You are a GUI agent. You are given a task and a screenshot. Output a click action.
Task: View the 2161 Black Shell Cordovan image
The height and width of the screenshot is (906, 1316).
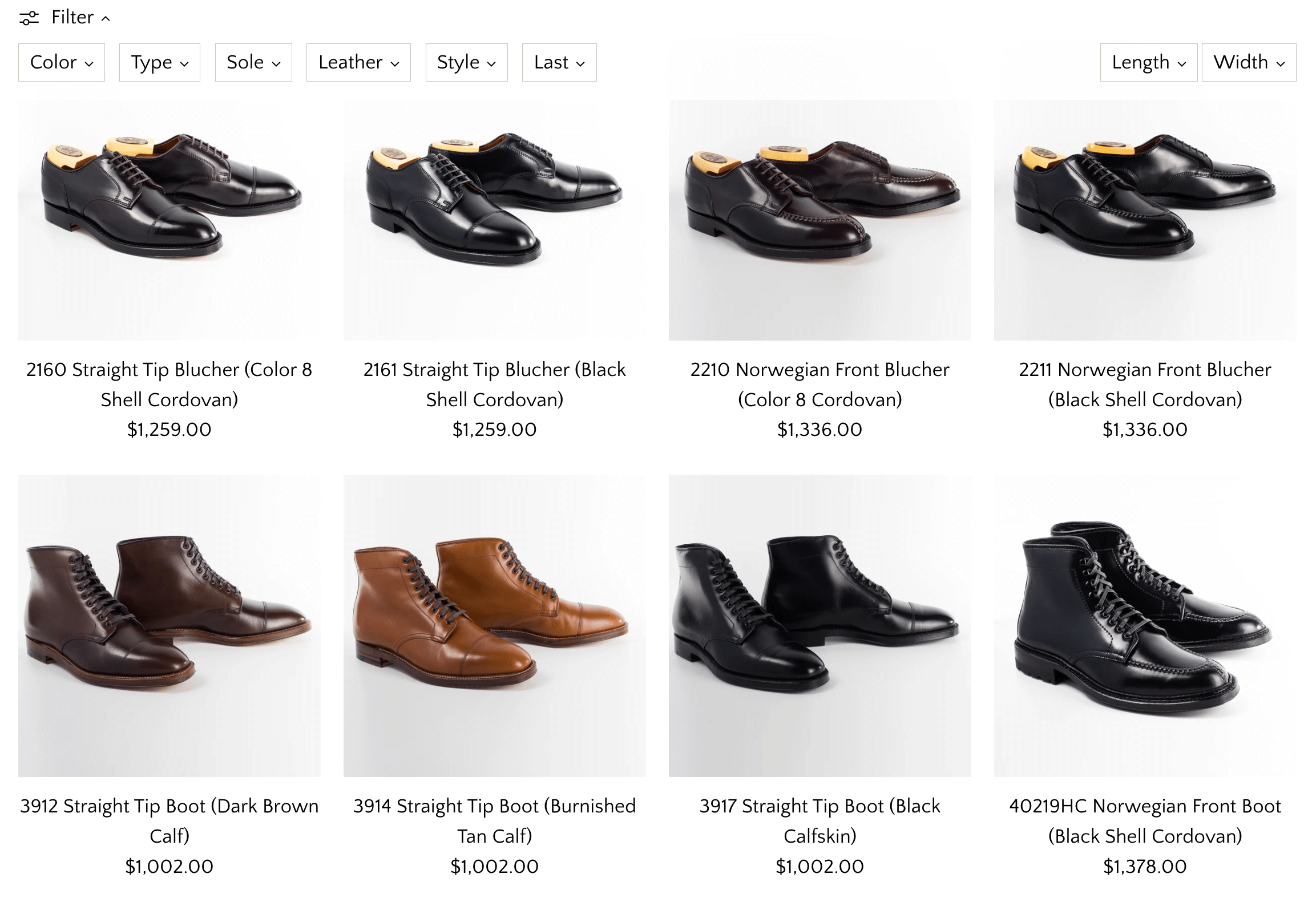point(495,220)
